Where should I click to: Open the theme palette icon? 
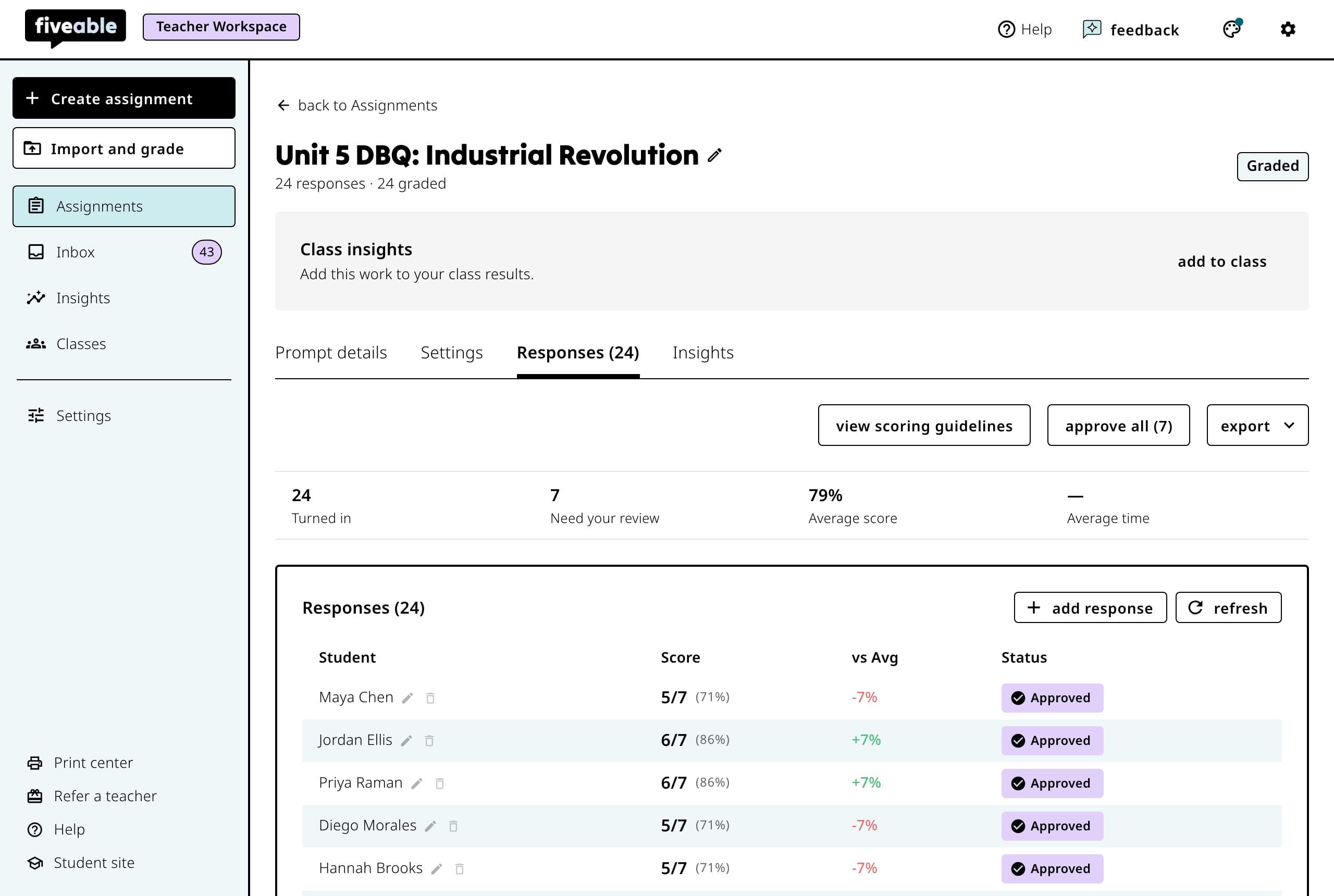1232,29
